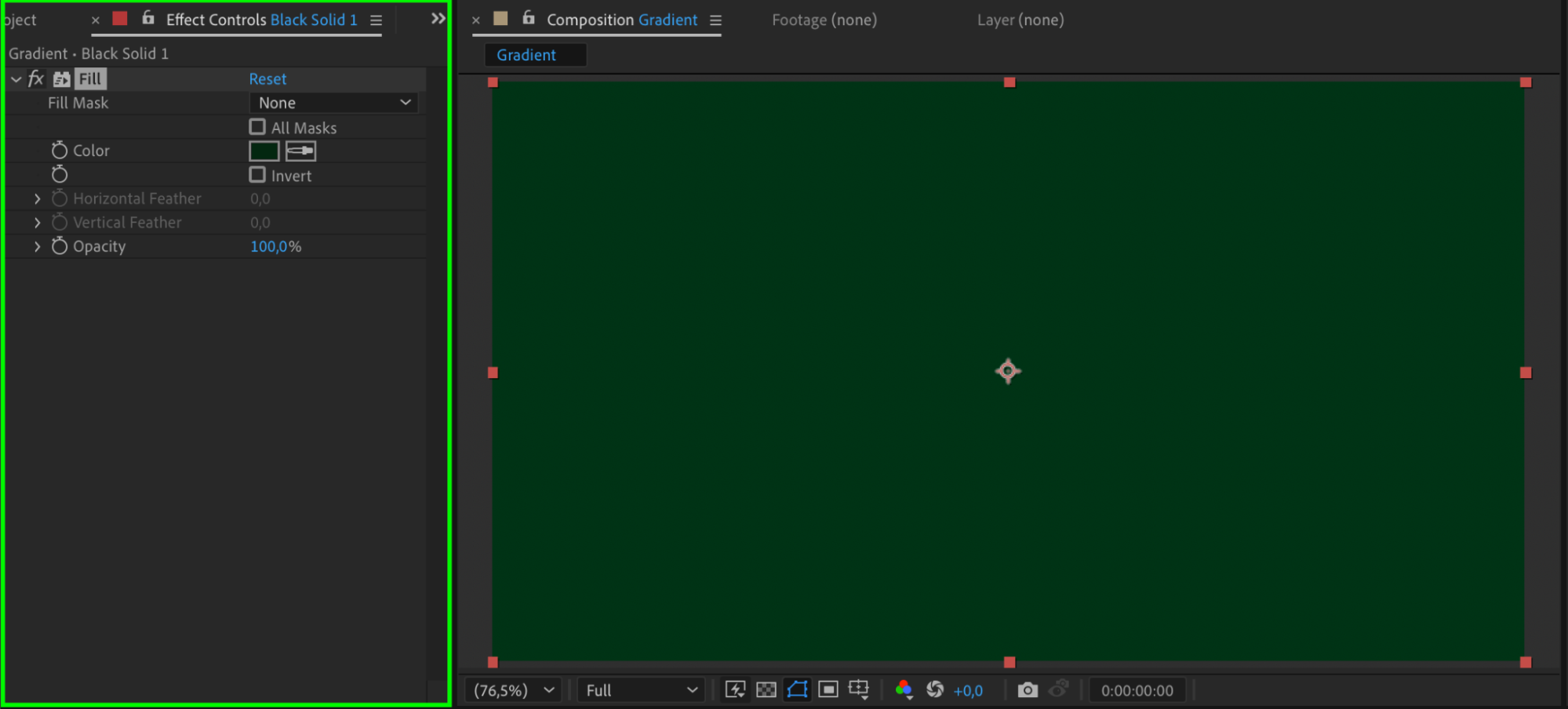Image resolution: width=1568 pixels, height=709 pixels.
Task: Take a snapshot with the camera icon
Action: (x=1027, y=690)
